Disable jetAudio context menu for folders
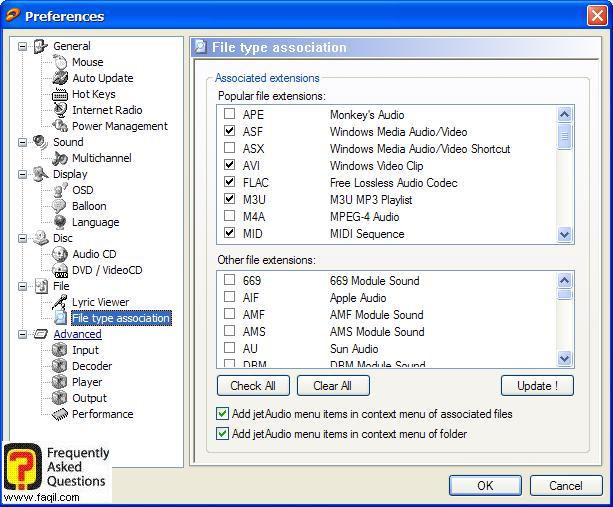This screenshot has height=507, width=613. point(222,434)
